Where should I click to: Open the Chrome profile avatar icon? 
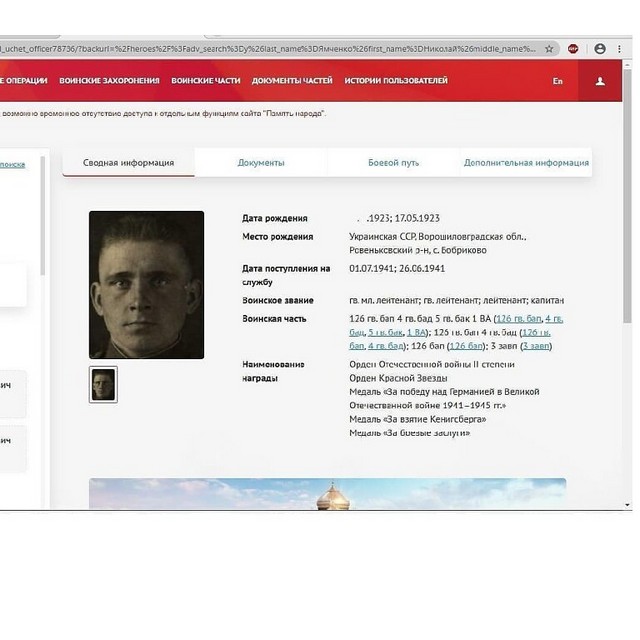click(x=600, y=49)
